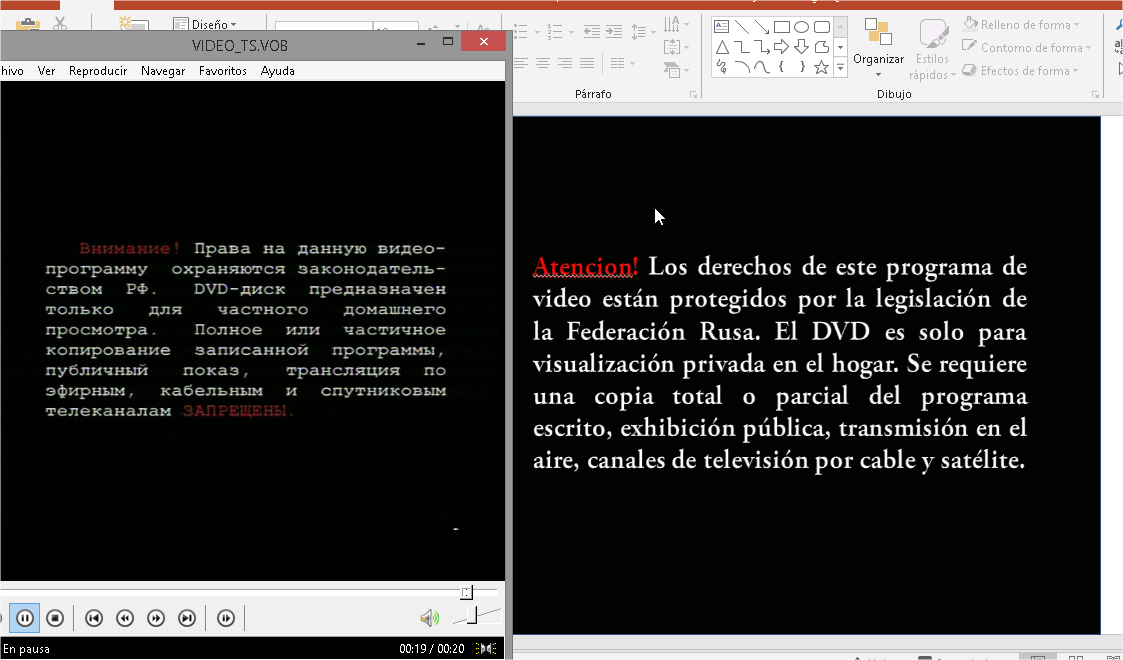Screen dimensions: 1123x660
Task: Fast-forward the video with the double-right arrow button
Action: tap(155, 618)
